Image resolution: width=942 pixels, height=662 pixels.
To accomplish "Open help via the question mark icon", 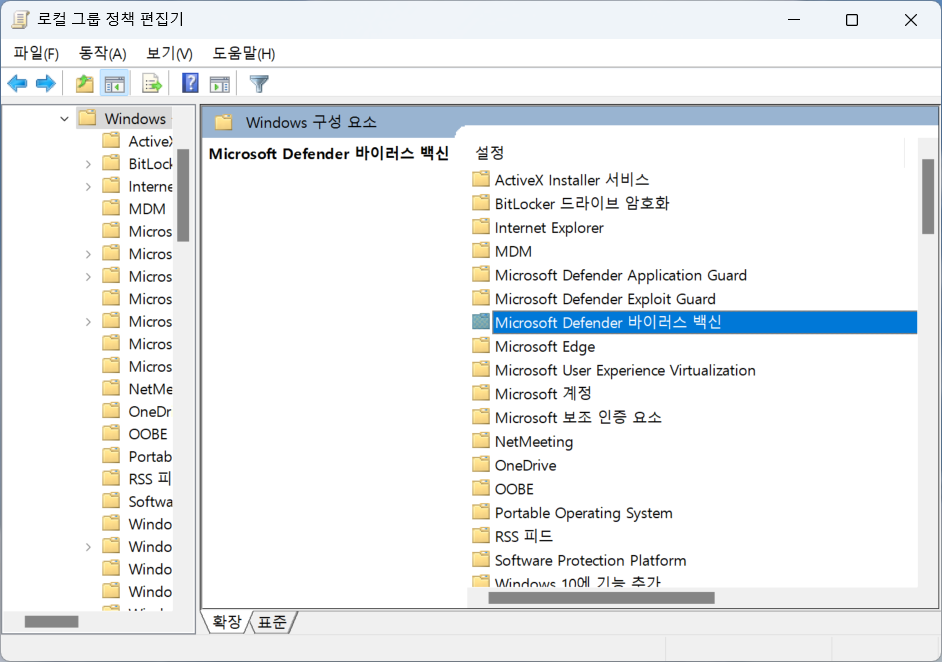I will (x=190, y=83).
